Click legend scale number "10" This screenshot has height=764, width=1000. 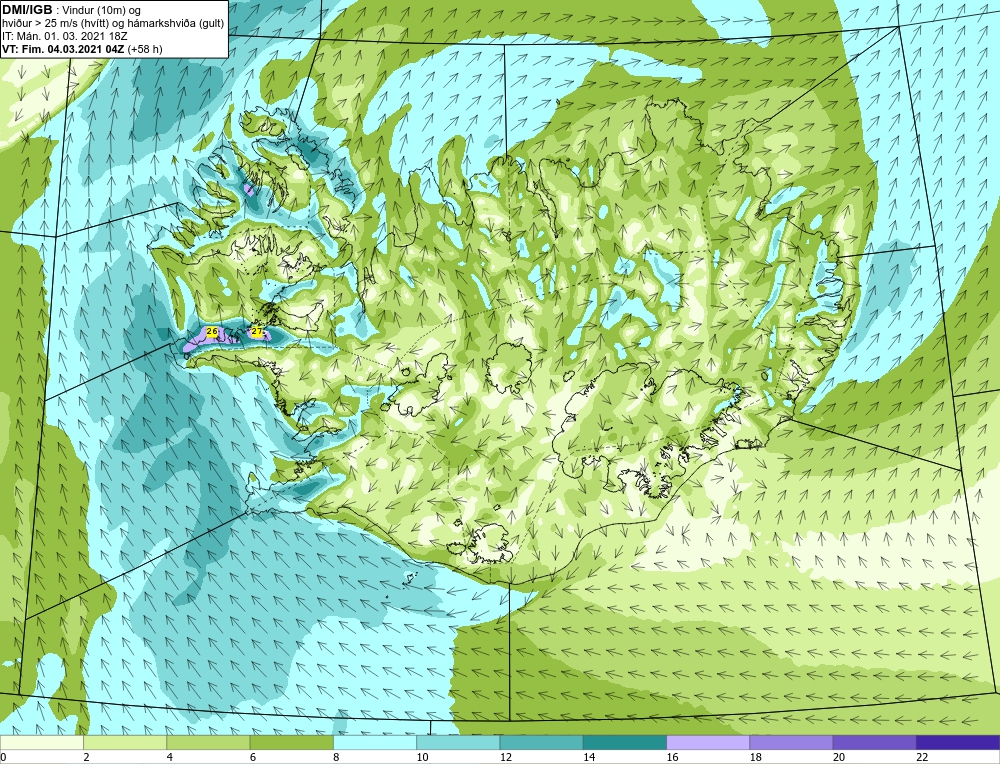(x=422, y=757)
